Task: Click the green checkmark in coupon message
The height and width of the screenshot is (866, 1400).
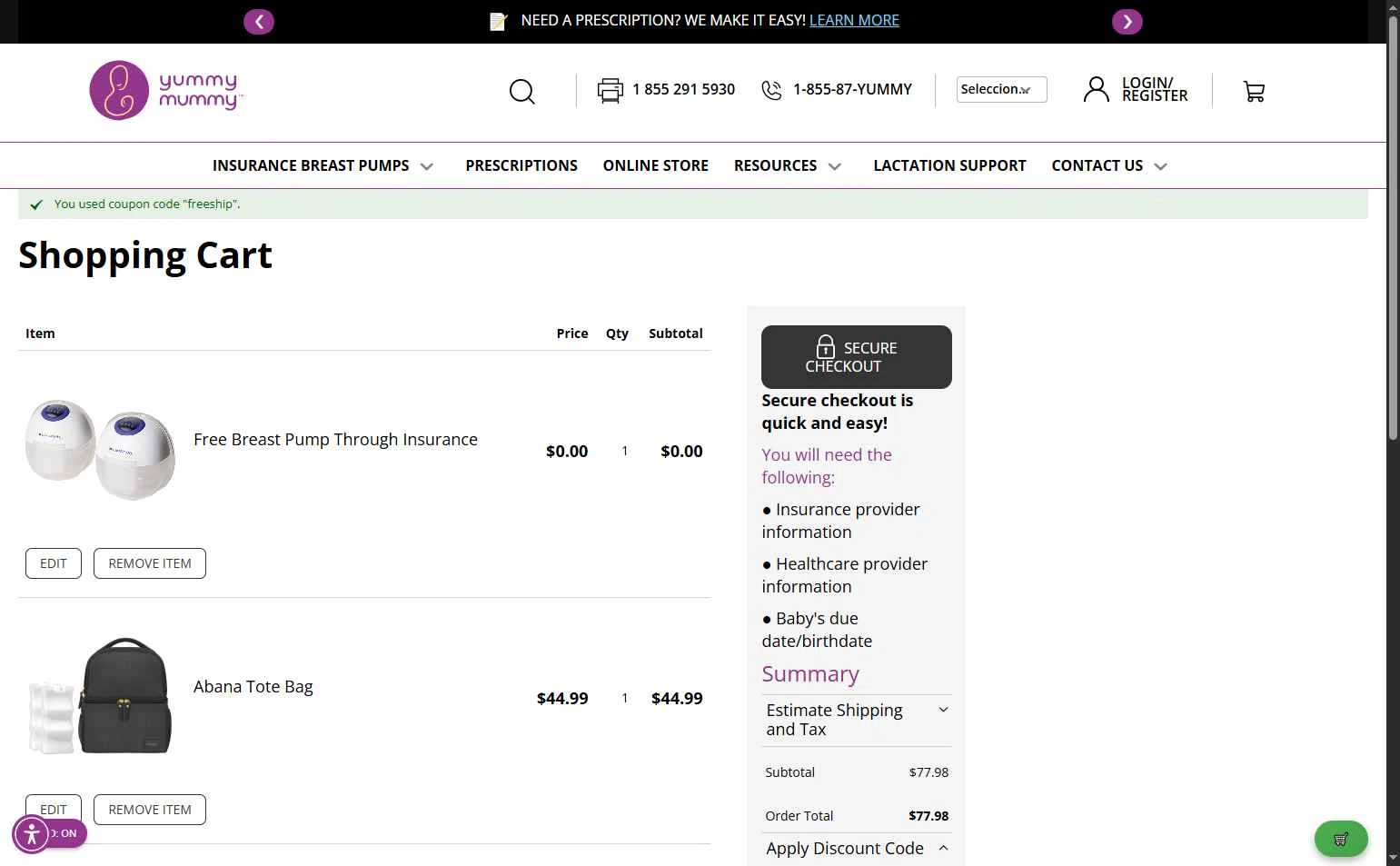Action: pyautogui.click(x=36, y=204)
